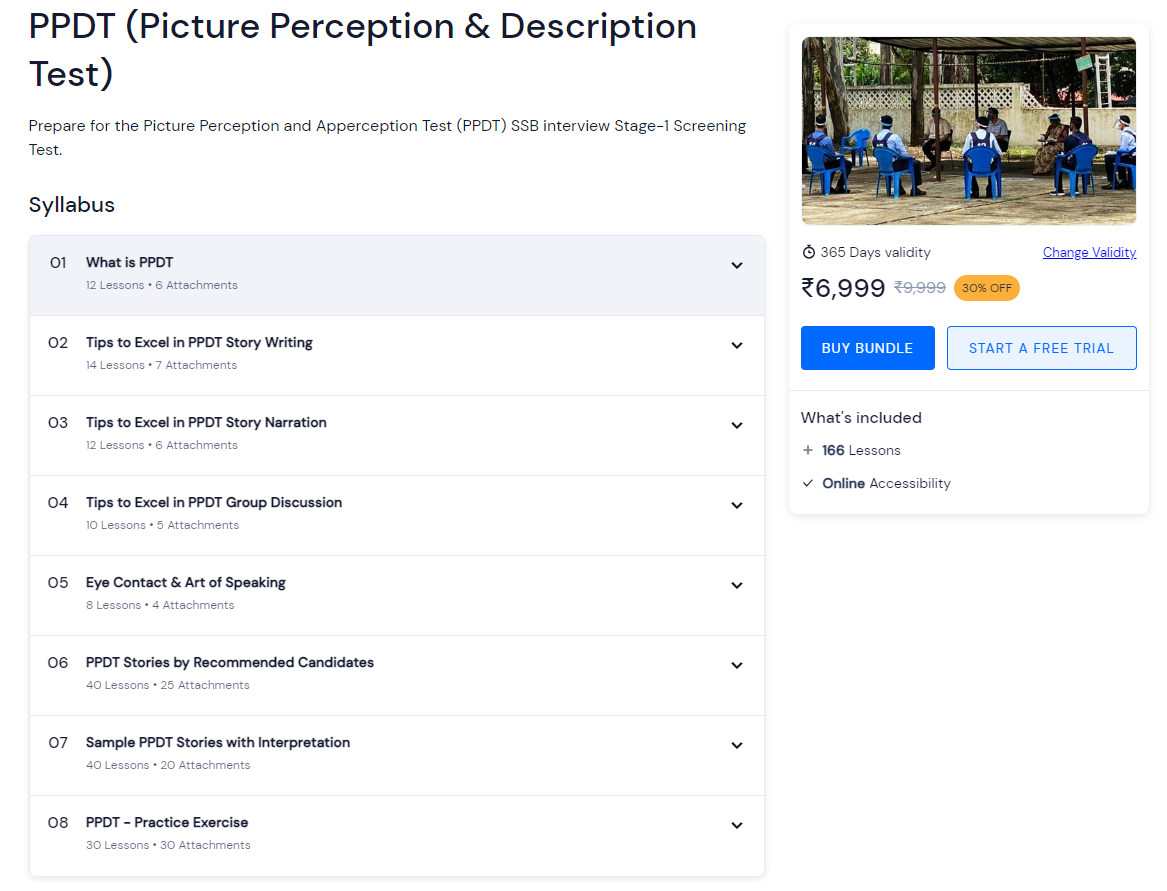The width and height of the screenshot is (1167, 891).
Task: Click the 05 section number
Action: [58, 583]
